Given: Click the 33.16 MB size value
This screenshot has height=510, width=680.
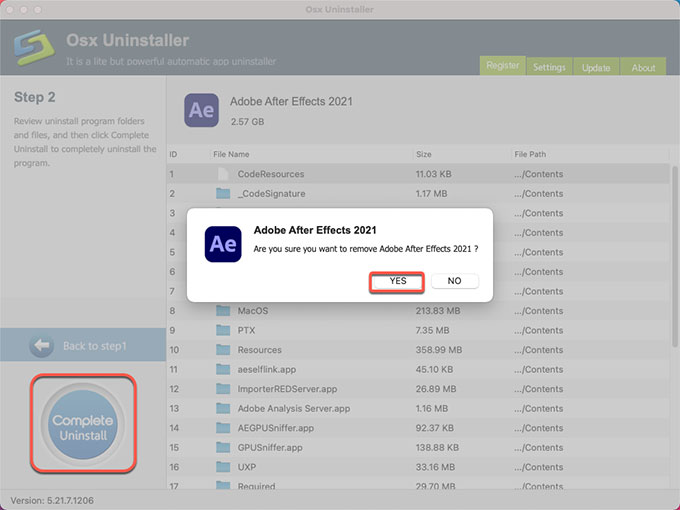Looking at the screenshot, I should pyautogui.click(x=435, y=467).
